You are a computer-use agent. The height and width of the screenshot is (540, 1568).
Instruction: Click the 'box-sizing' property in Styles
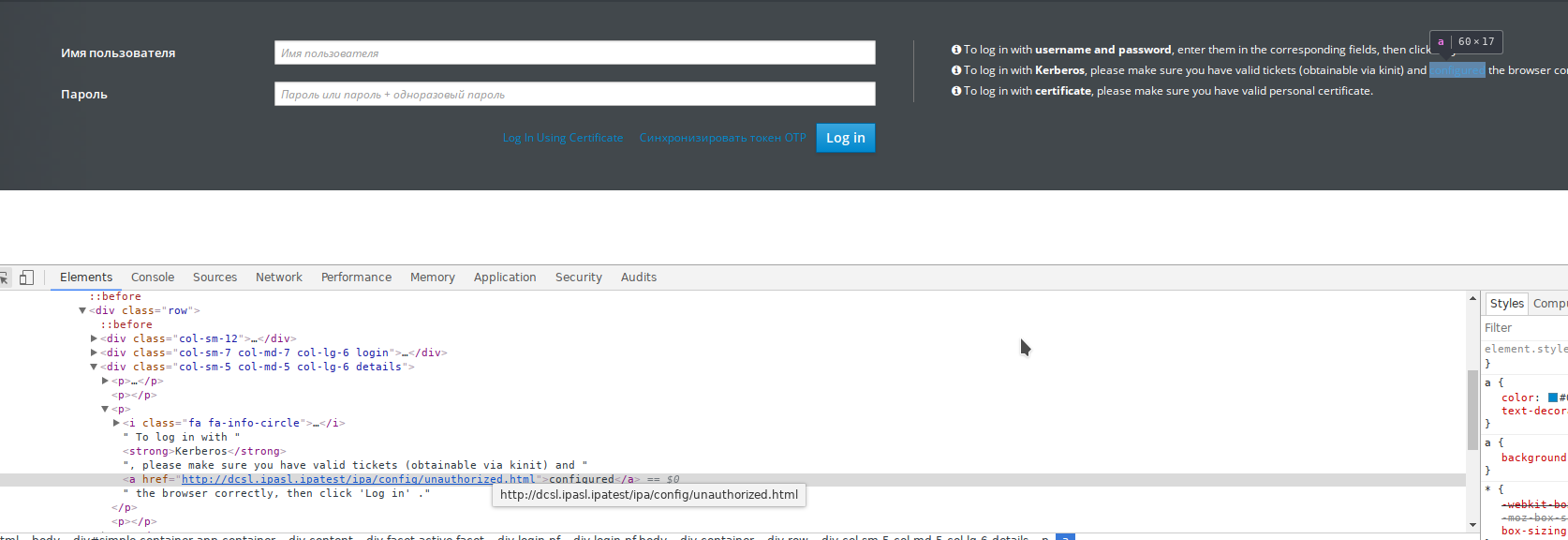click(1533, 531)
